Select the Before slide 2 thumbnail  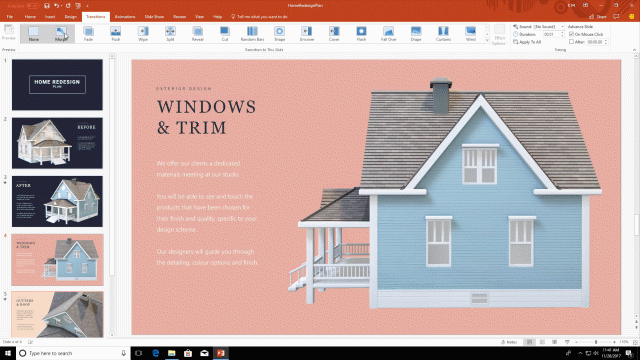(x=57, y=143)
